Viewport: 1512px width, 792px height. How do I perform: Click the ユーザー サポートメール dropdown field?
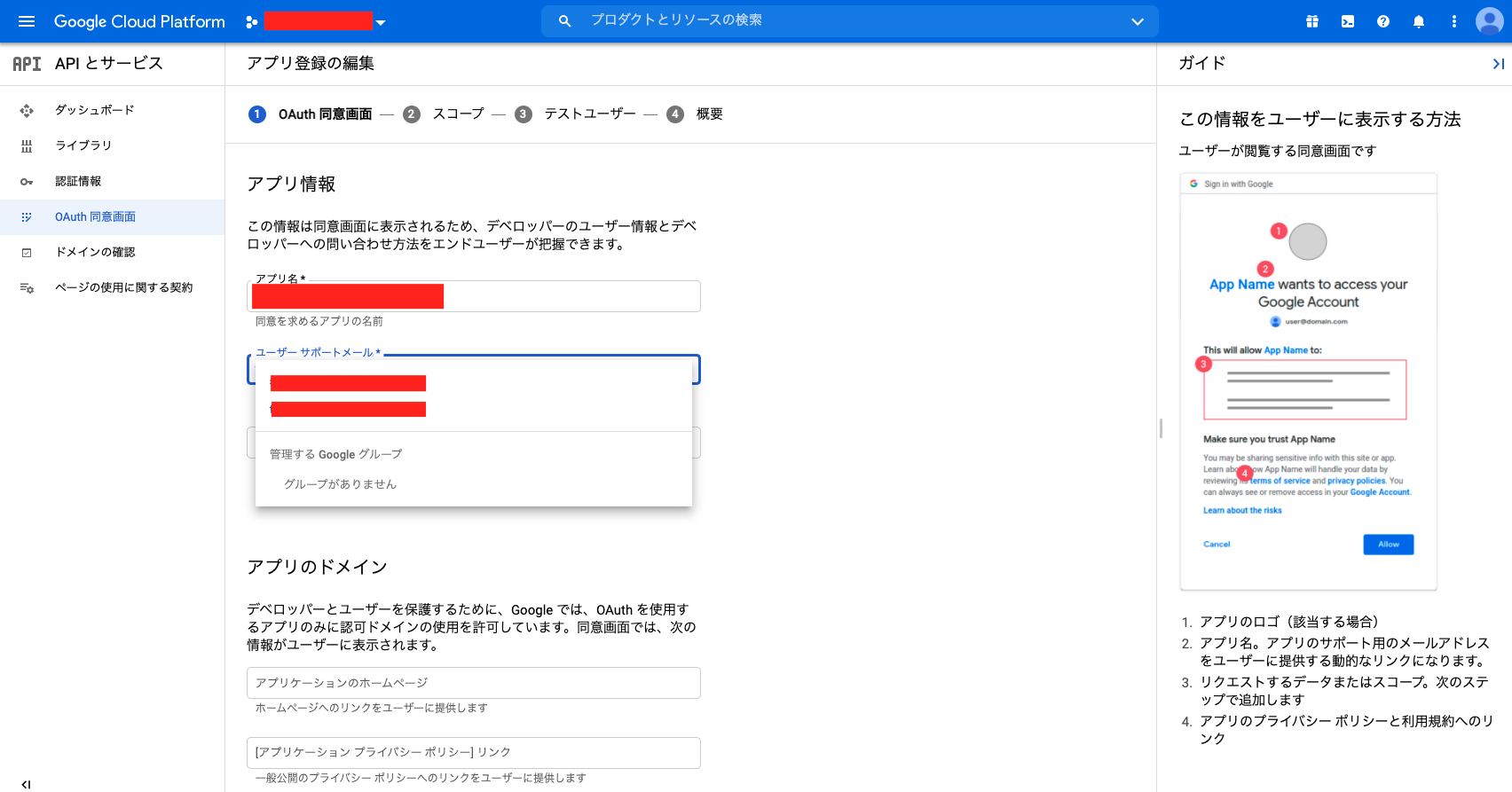coord(474,369)
